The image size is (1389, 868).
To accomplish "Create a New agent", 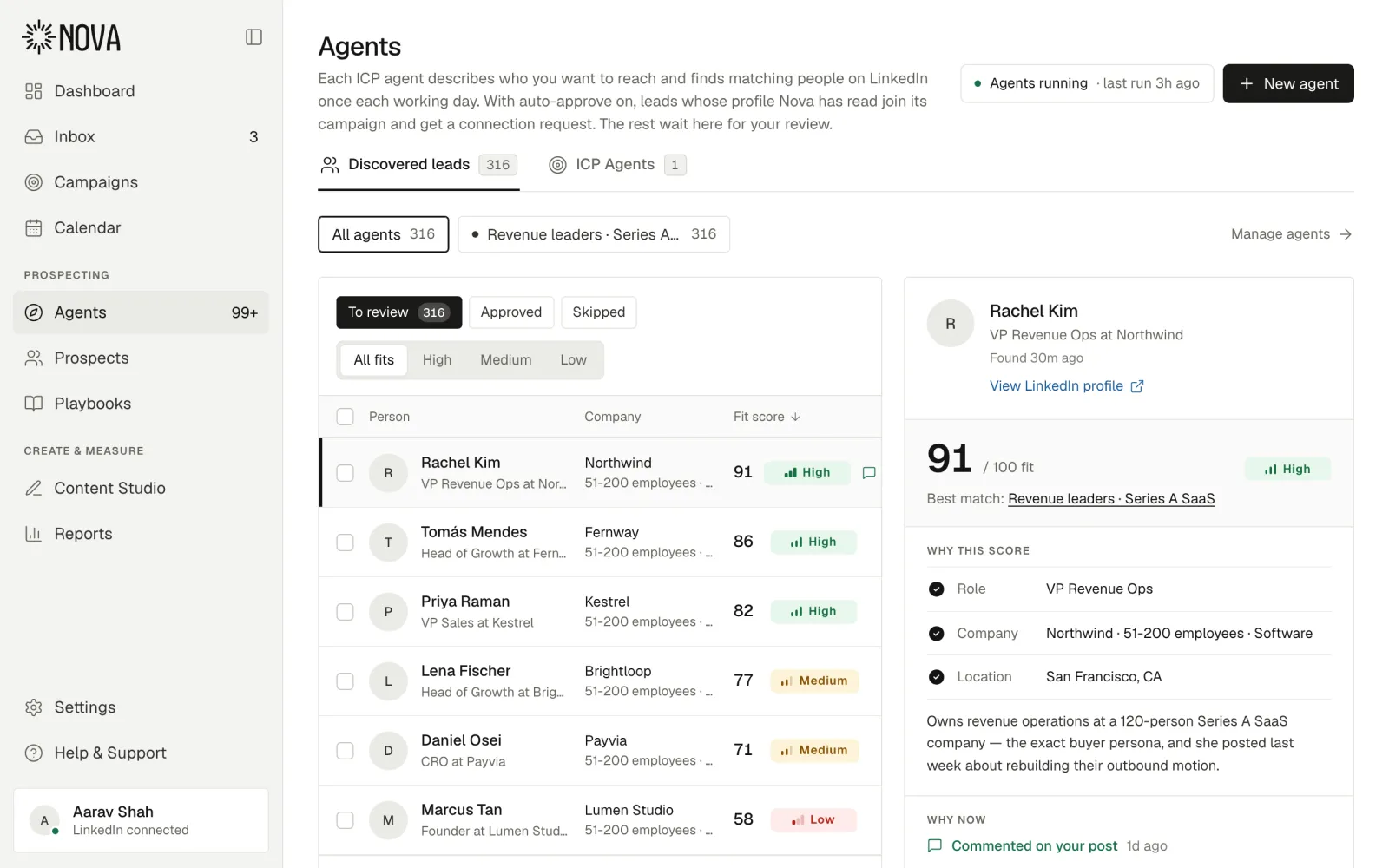I will point(1288,83).
